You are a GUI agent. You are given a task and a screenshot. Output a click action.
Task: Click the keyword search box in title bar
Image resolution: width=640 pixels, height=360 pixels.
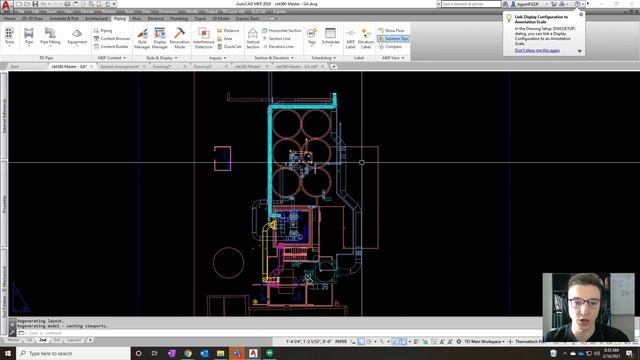(471, 4)
